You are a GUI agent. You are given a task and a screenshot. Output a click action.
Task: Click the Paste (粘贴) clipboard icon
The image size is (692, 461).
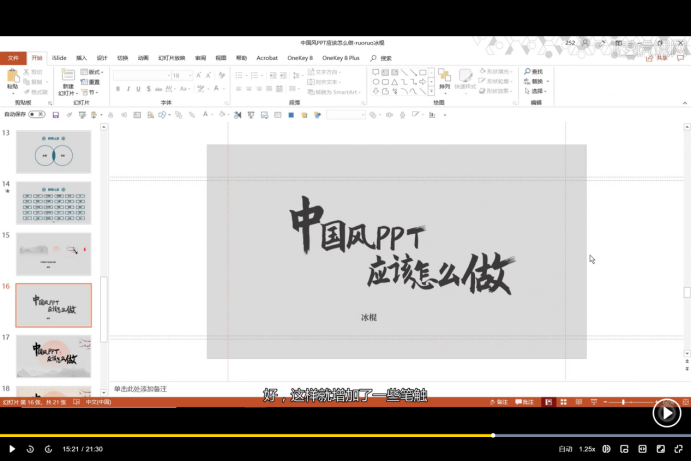(12, 77)
